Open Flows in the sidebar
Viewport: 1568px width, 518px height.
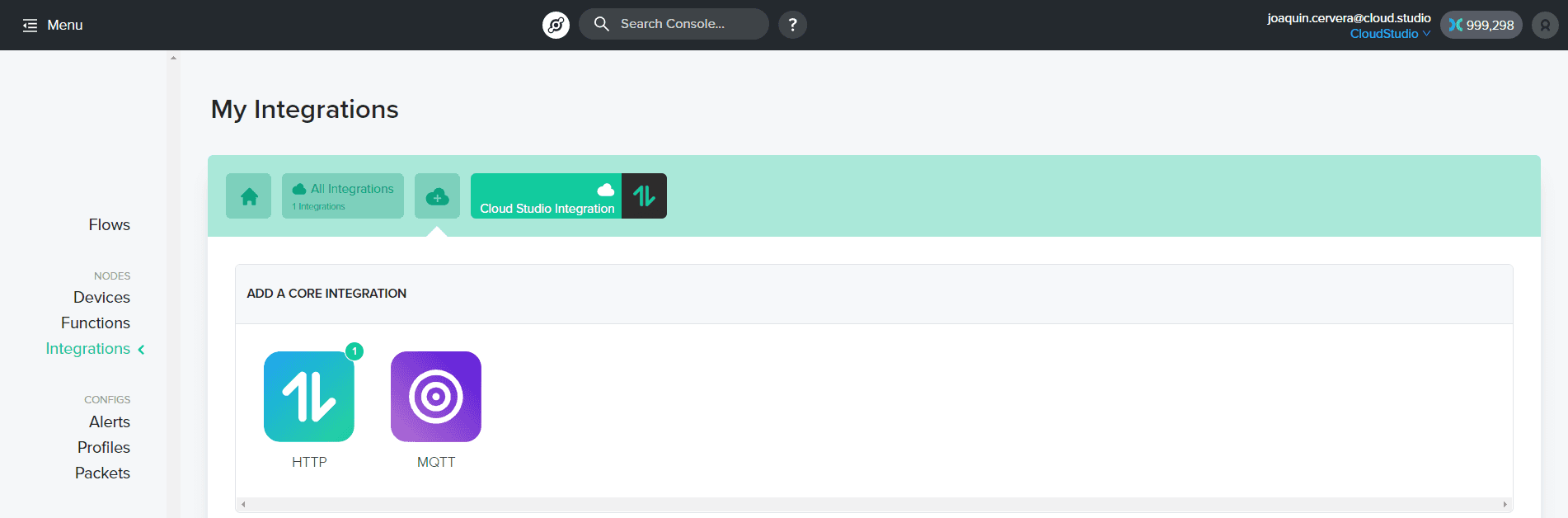110,225
